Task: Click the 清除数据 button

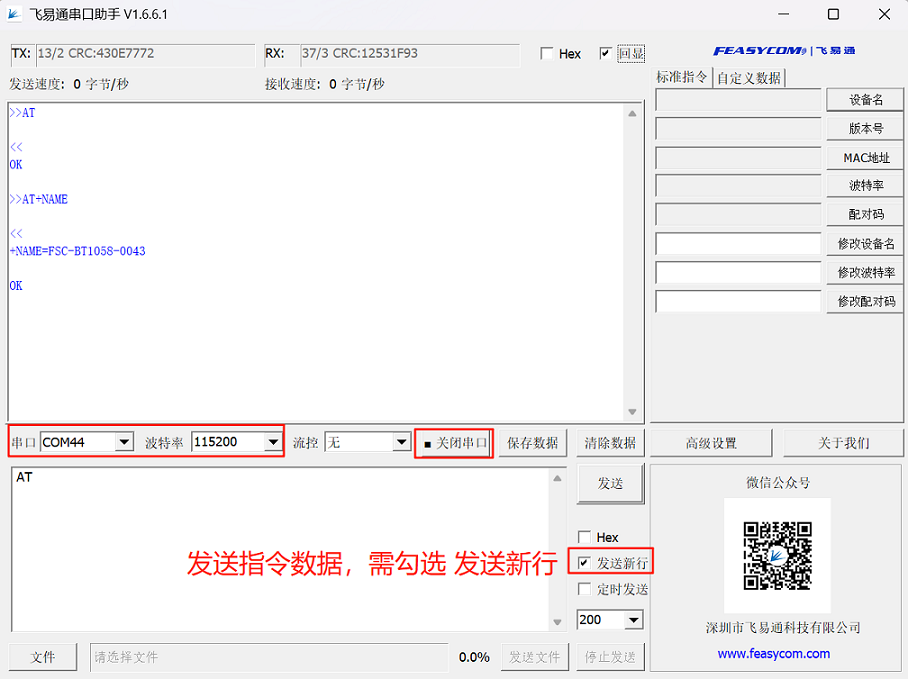Action: coord(610,443)
